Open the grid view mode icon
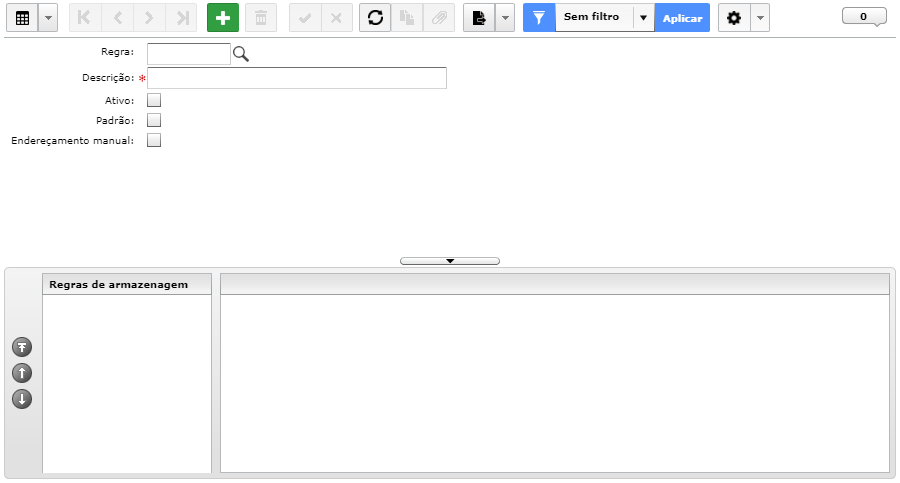The height and width of the screenshot is (483, 900). 22,18
